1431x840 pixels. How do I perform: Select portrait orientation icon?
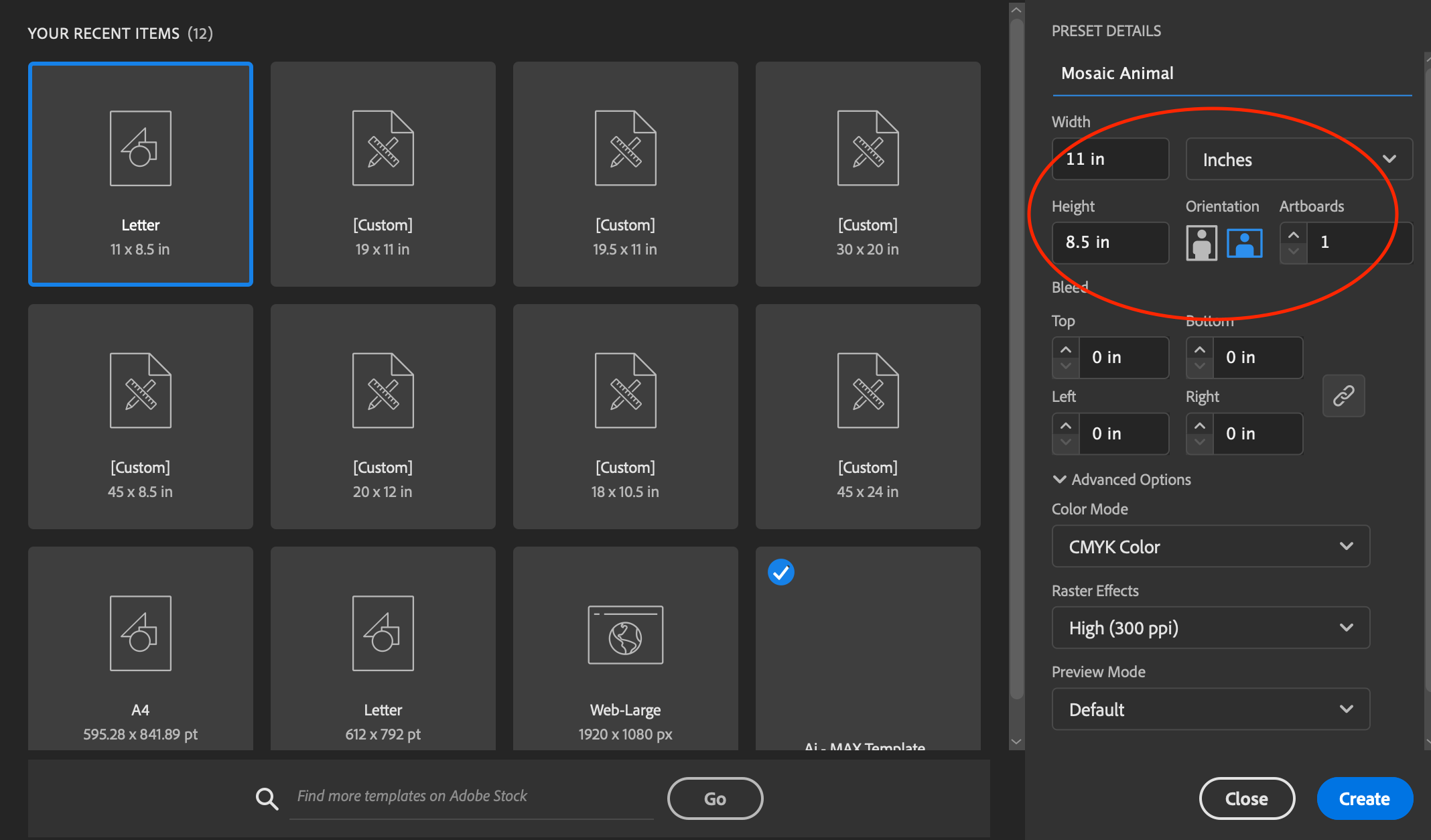pyautogui.click(x=1201, y=242)
